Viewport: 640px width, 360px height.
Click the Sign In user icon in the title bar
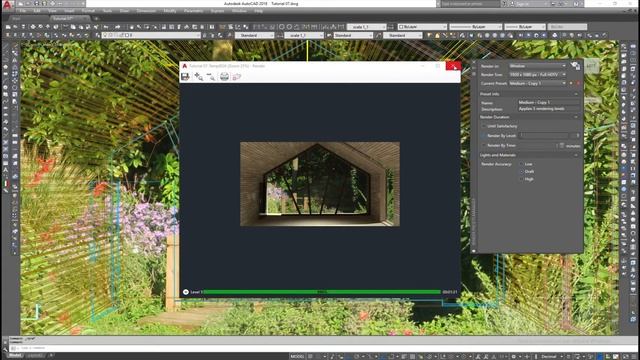(x=512, y=4)
